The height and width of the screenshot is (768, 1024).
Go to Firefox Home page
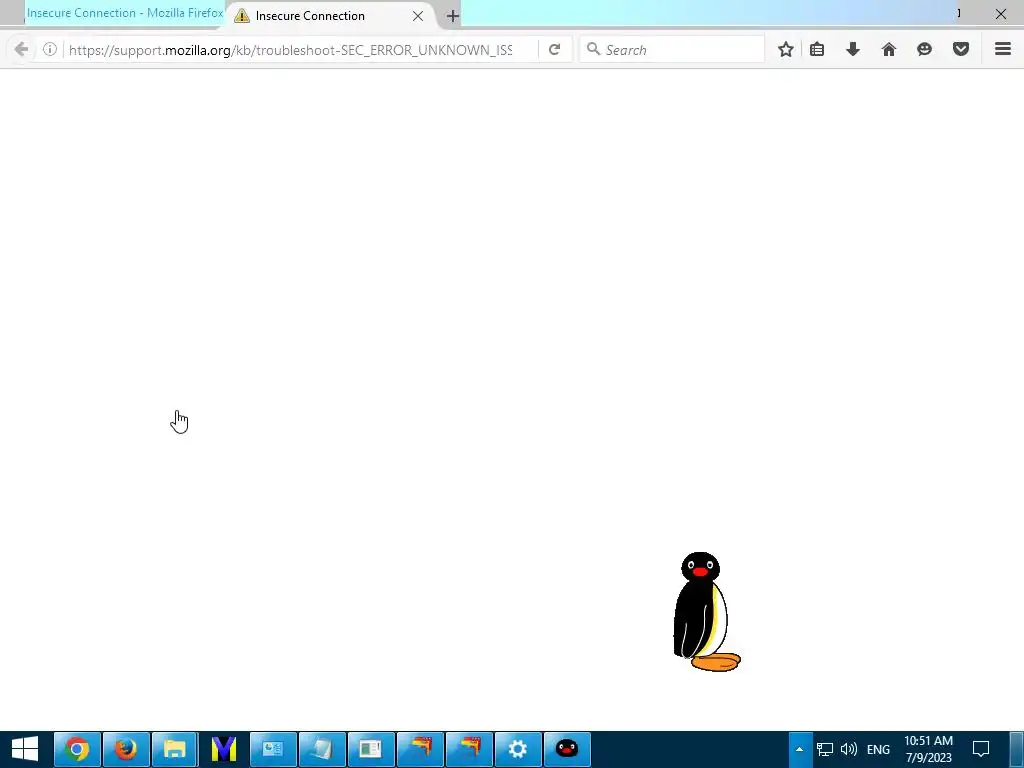point(889,50)
